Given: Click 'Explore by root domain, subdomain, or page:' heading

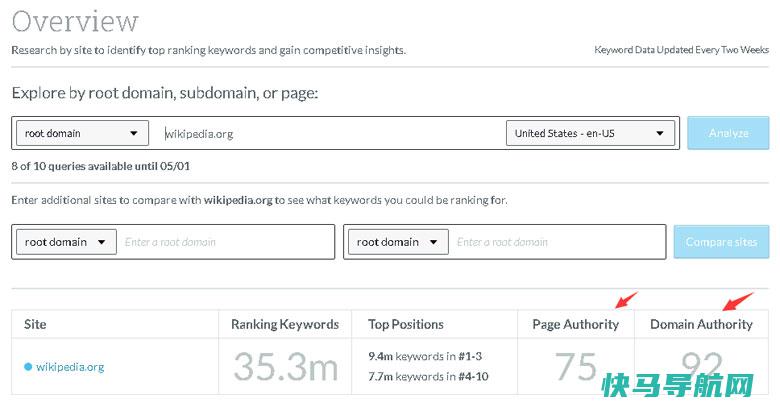Looking at the screenshot, I should pyautogui.click(x=165, y=93).
